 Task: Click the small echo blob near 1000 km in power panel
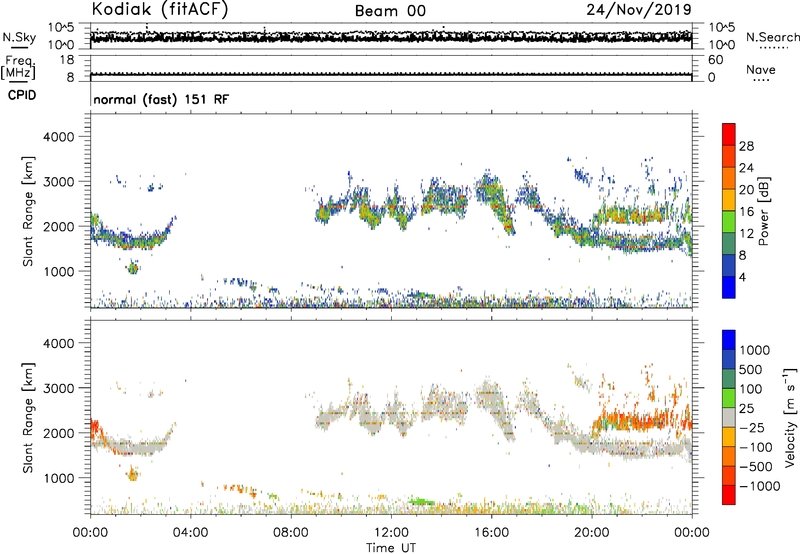point(133,267)
